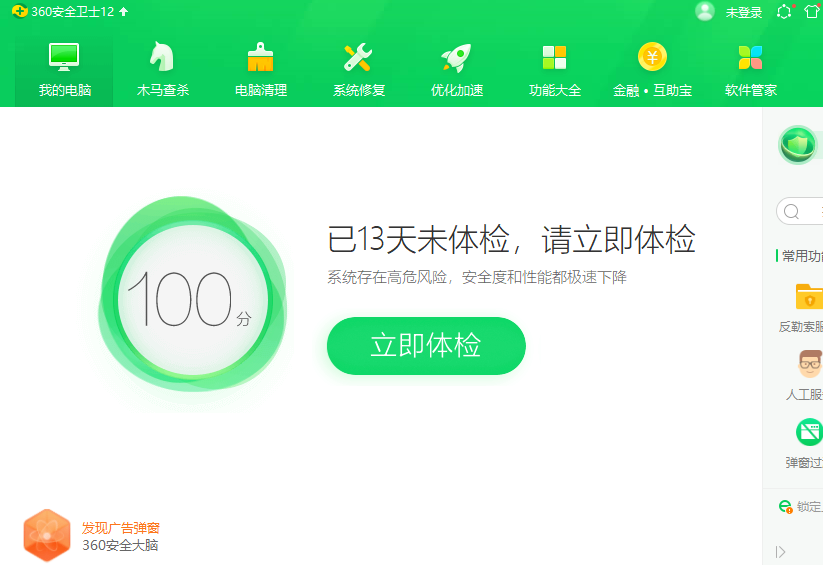
Task: Open 弹窗过滤 popup filter icon
Action: (x=808, y=432)
